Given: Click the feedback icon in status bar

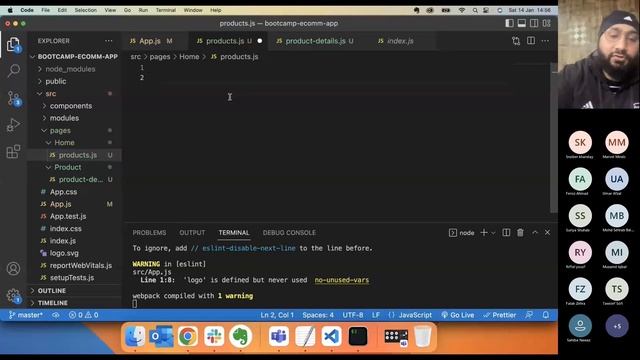Looking at the screenshot, I should (x=529, y=315).
